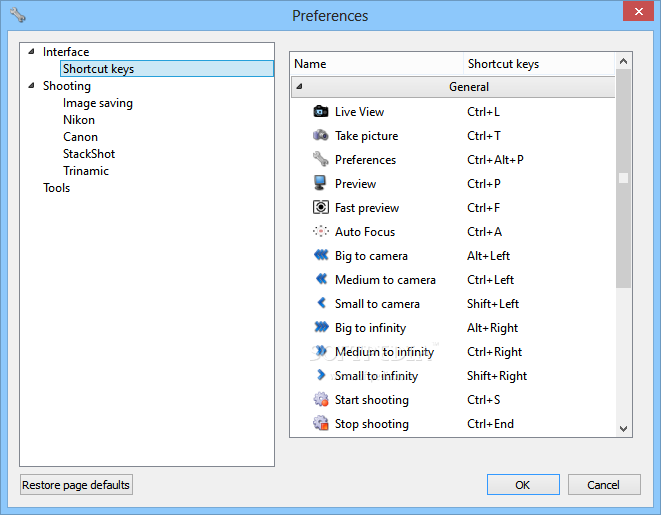
Task: Select the Big to camera row name
Action: [371, 256]
